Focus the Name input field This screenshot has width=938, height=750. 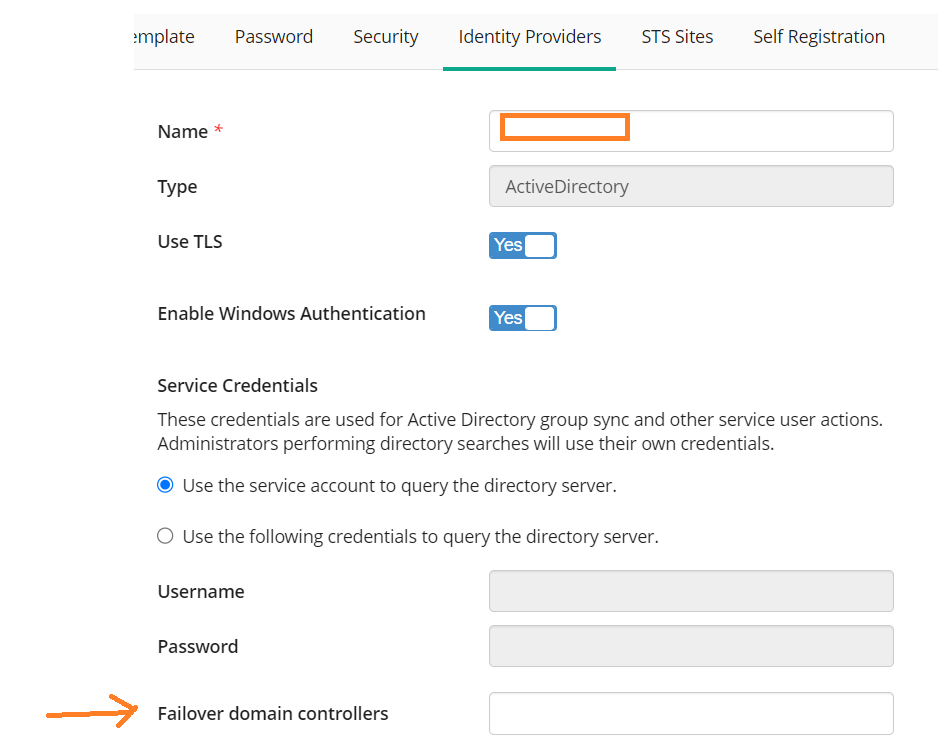[691, 131]
